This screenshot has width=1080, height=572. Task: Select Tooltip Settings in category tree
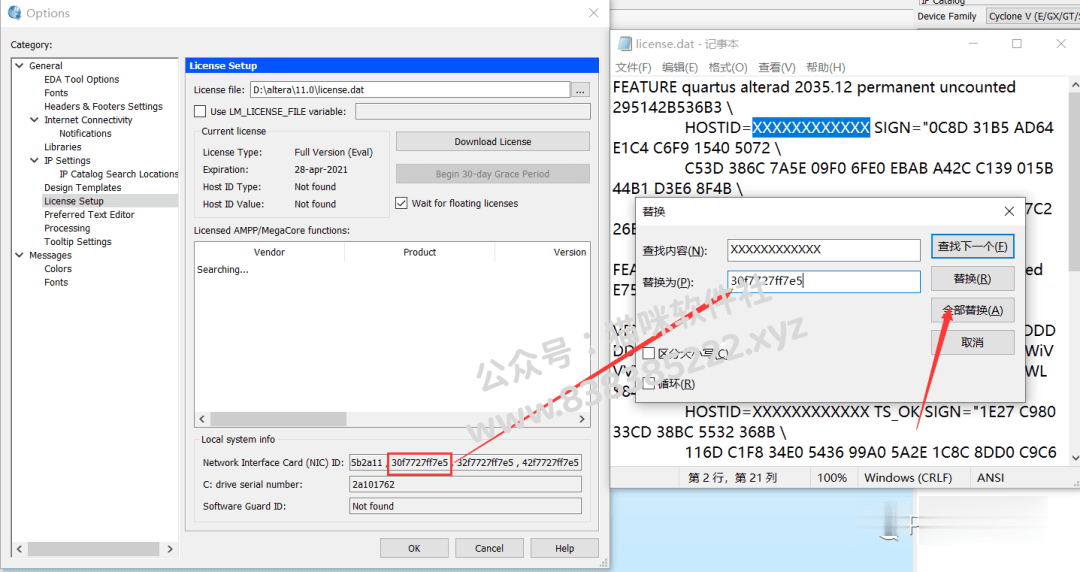[x=77, y=242]
